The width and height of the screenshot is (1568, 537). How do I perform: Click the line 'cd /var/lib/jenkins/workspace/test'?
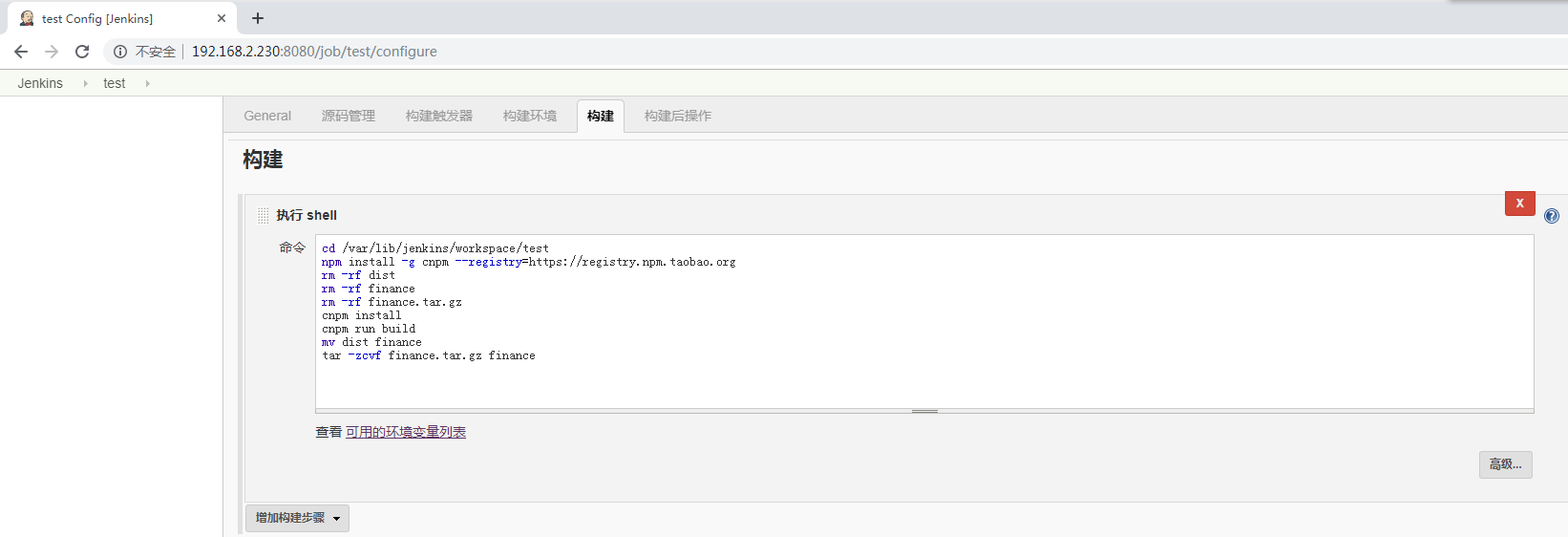[435, 248]
